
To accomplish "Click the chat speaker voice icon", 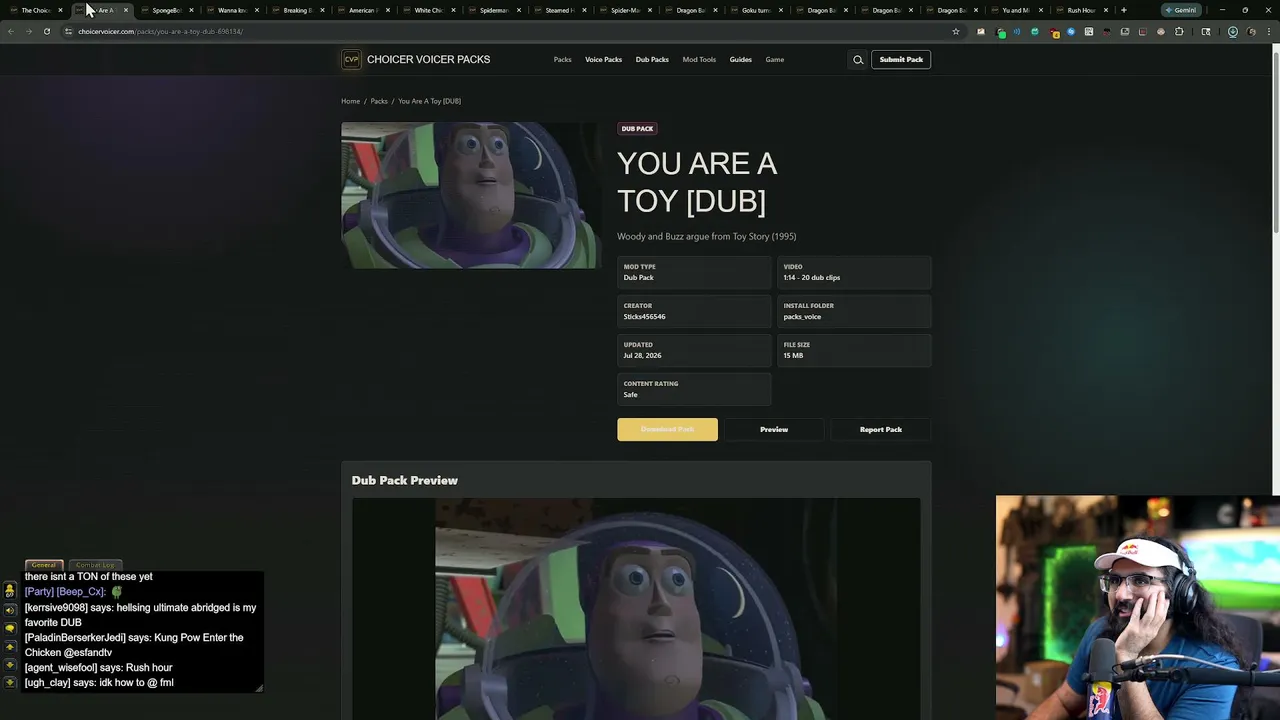I will point(10,610).
